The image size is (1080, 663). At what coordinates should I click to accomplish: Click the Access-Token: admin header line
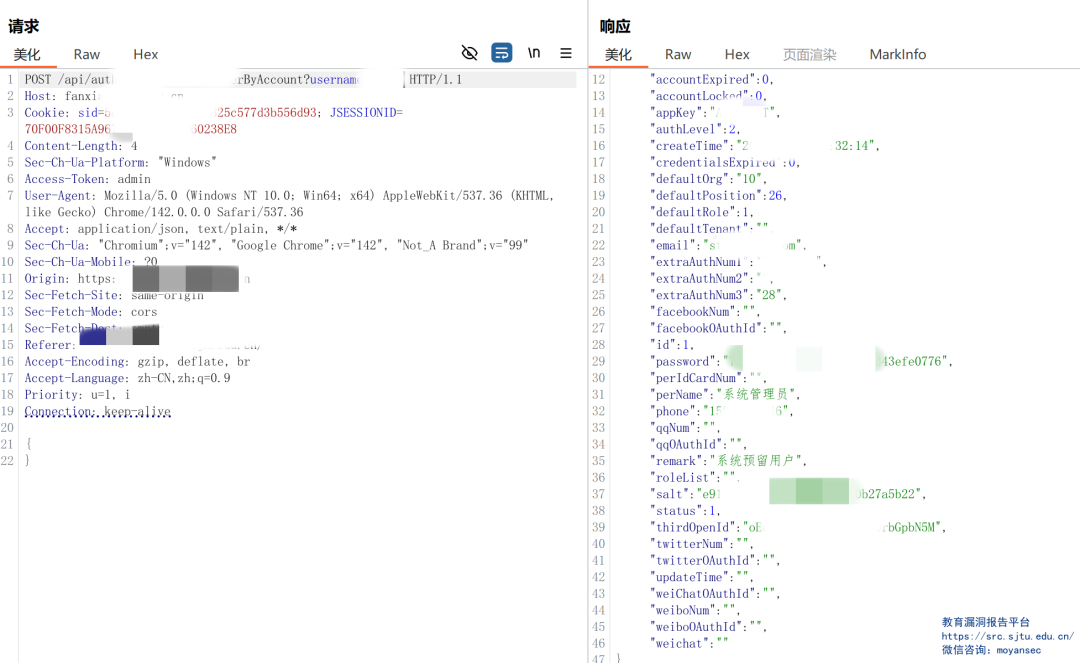pos(87,179)
